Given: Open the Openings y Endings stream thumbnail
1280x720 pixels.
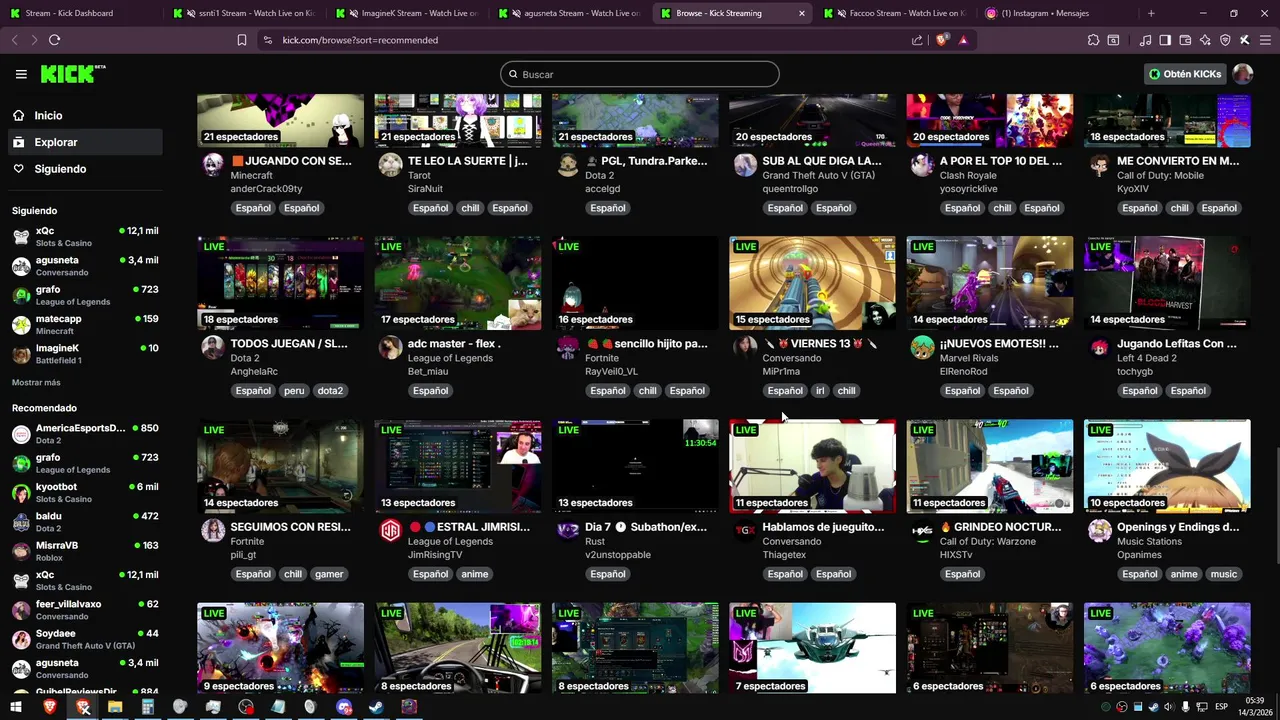Looking at the screenshot, I should click(1167, 466).
